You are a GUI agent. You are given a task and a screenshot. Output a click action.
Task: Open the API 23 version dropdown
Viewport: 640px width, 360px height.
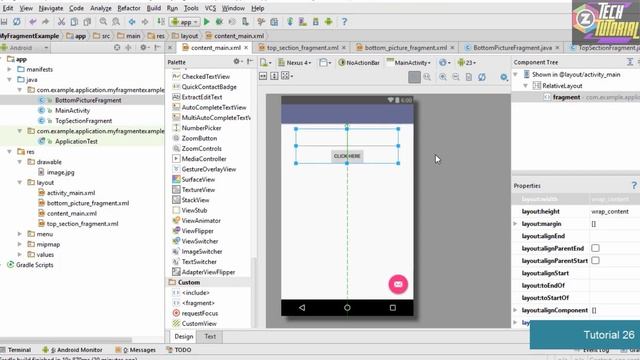point(467,62)
